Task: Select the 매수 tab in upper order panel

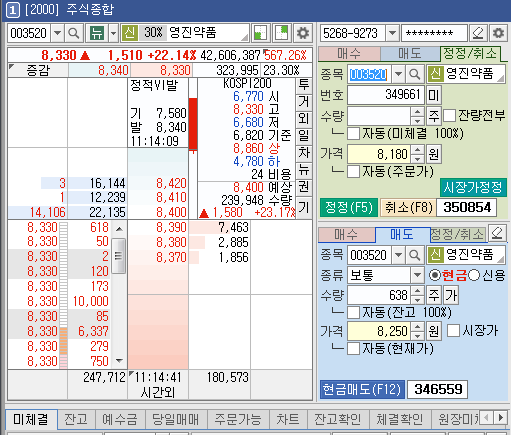Action: tap(349, 53)
